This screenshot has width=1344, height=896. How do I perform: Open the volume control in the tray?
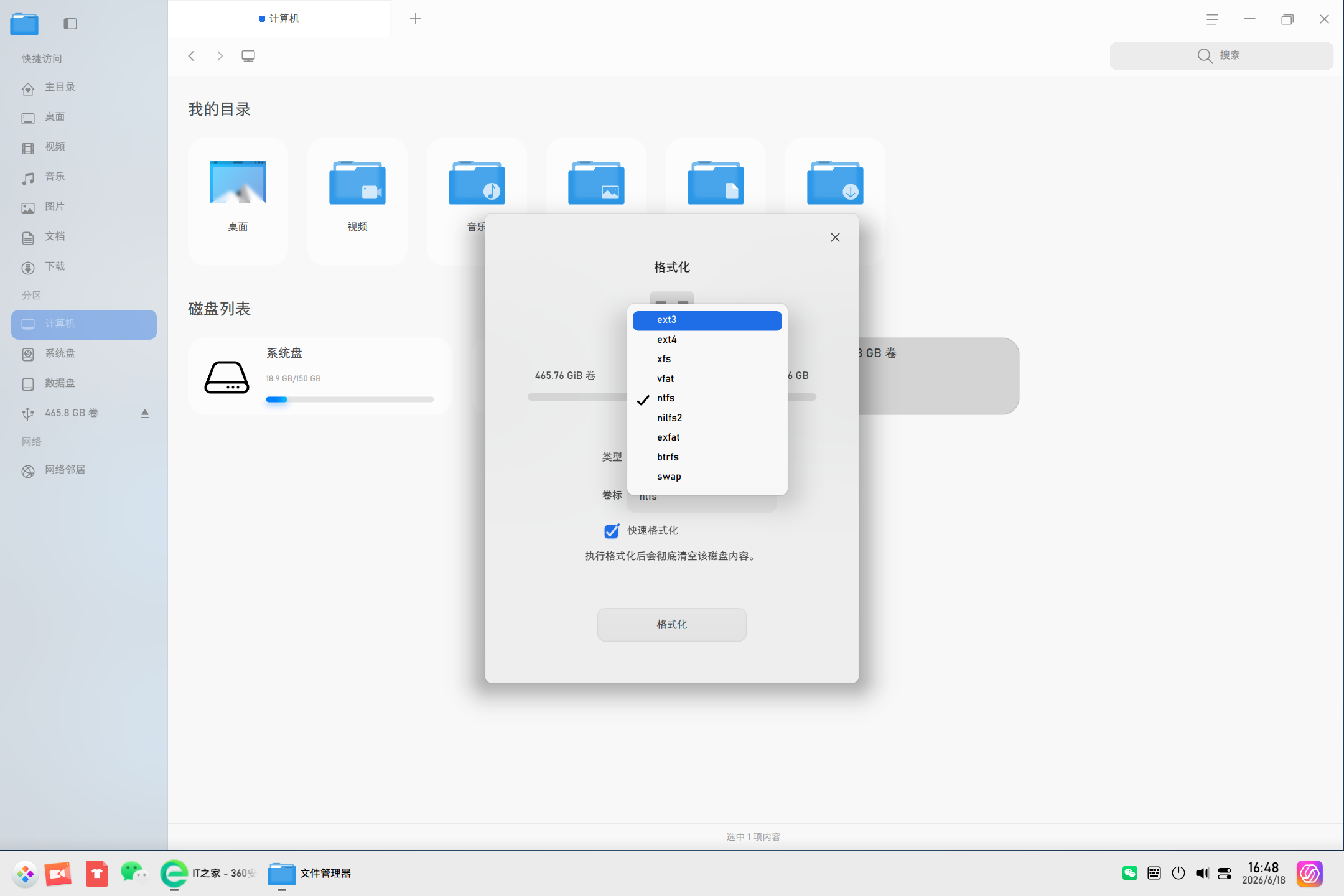[x=1202, y=873]
